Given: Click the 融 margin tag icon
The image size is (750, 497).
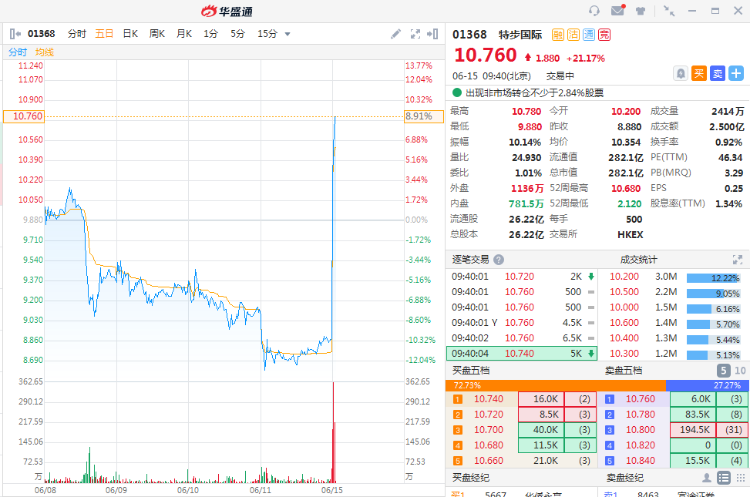Looking at the screenshot, I should (558, 34).
